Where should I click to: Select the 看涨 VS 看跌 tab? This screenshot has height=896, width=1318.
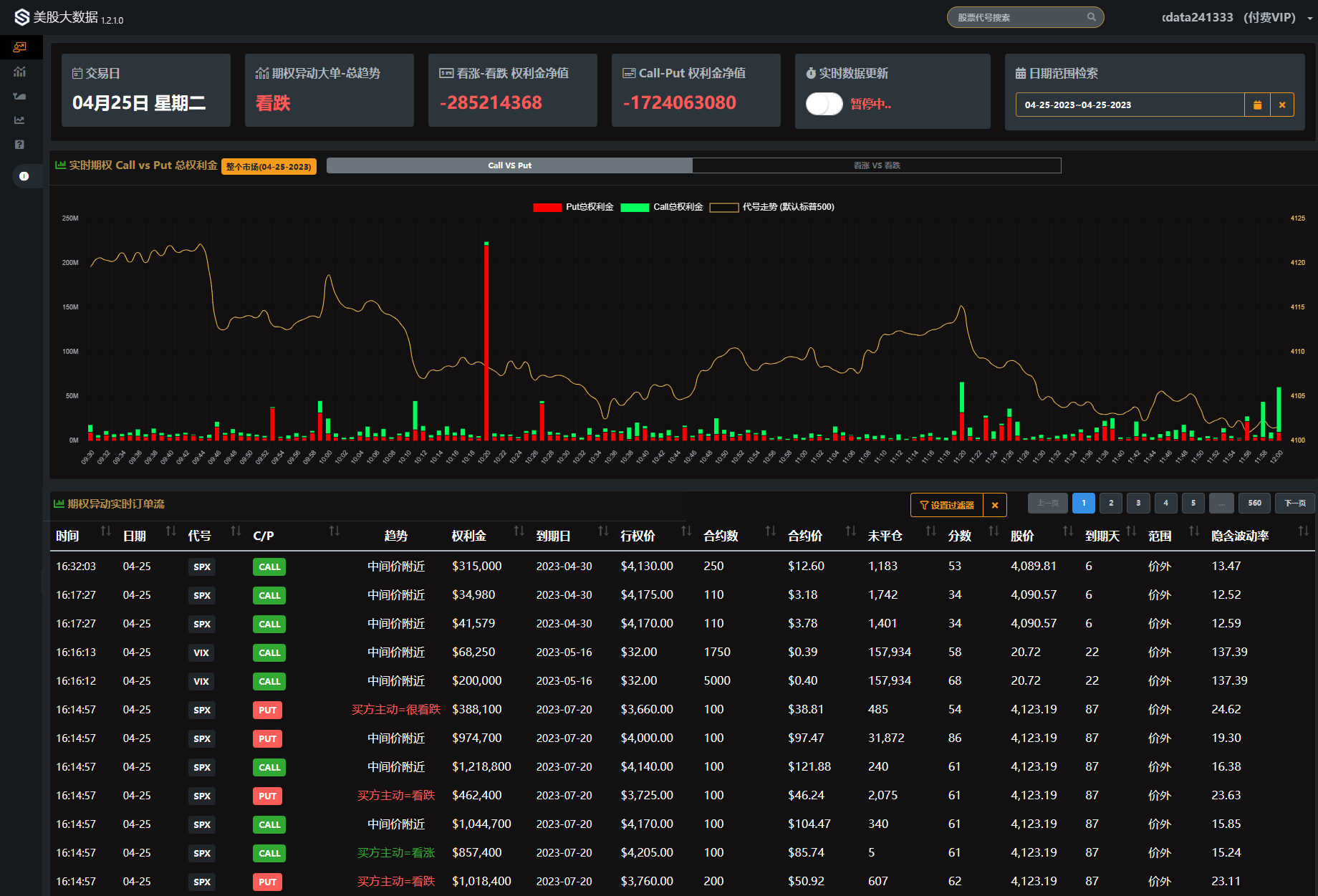click(x=877, y=165)
